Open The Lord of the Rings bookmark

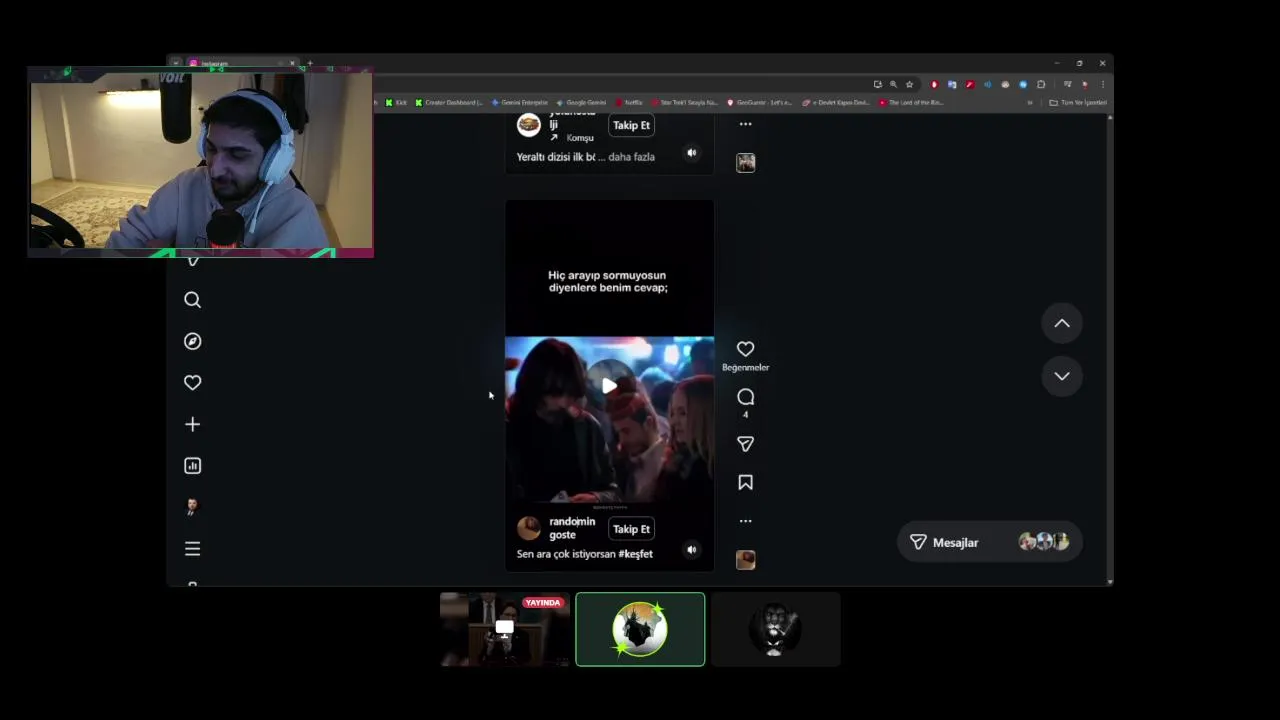coord(911,102)
